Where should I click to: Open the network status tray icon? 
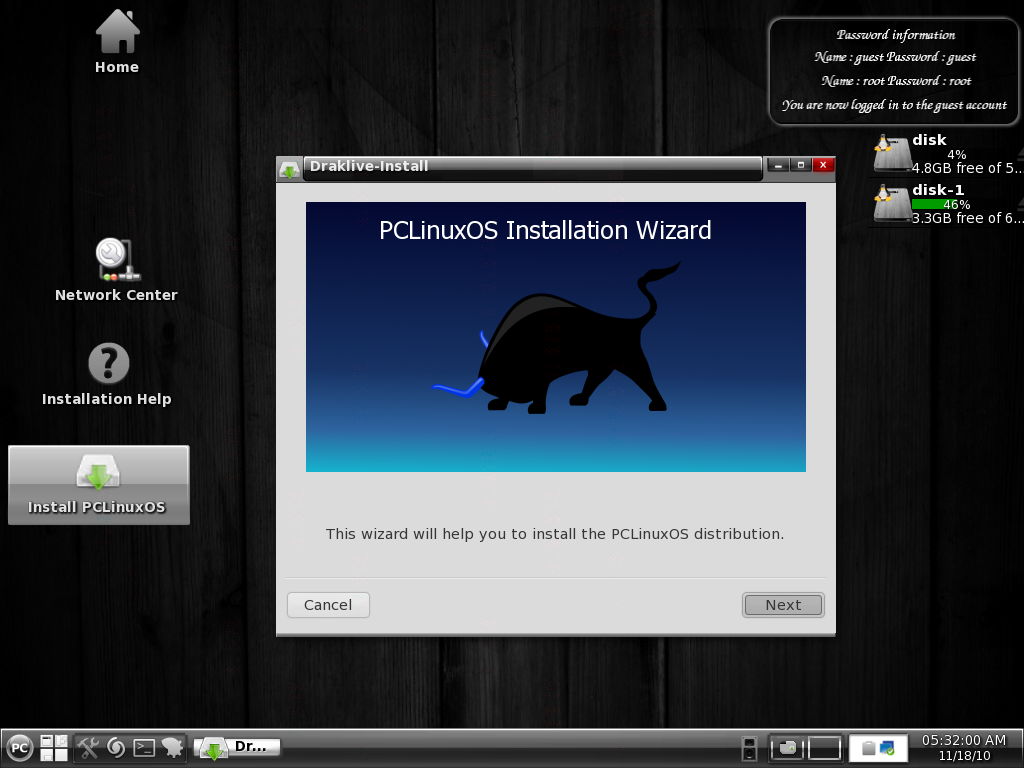pyautogui.click(x=888, y=746)
